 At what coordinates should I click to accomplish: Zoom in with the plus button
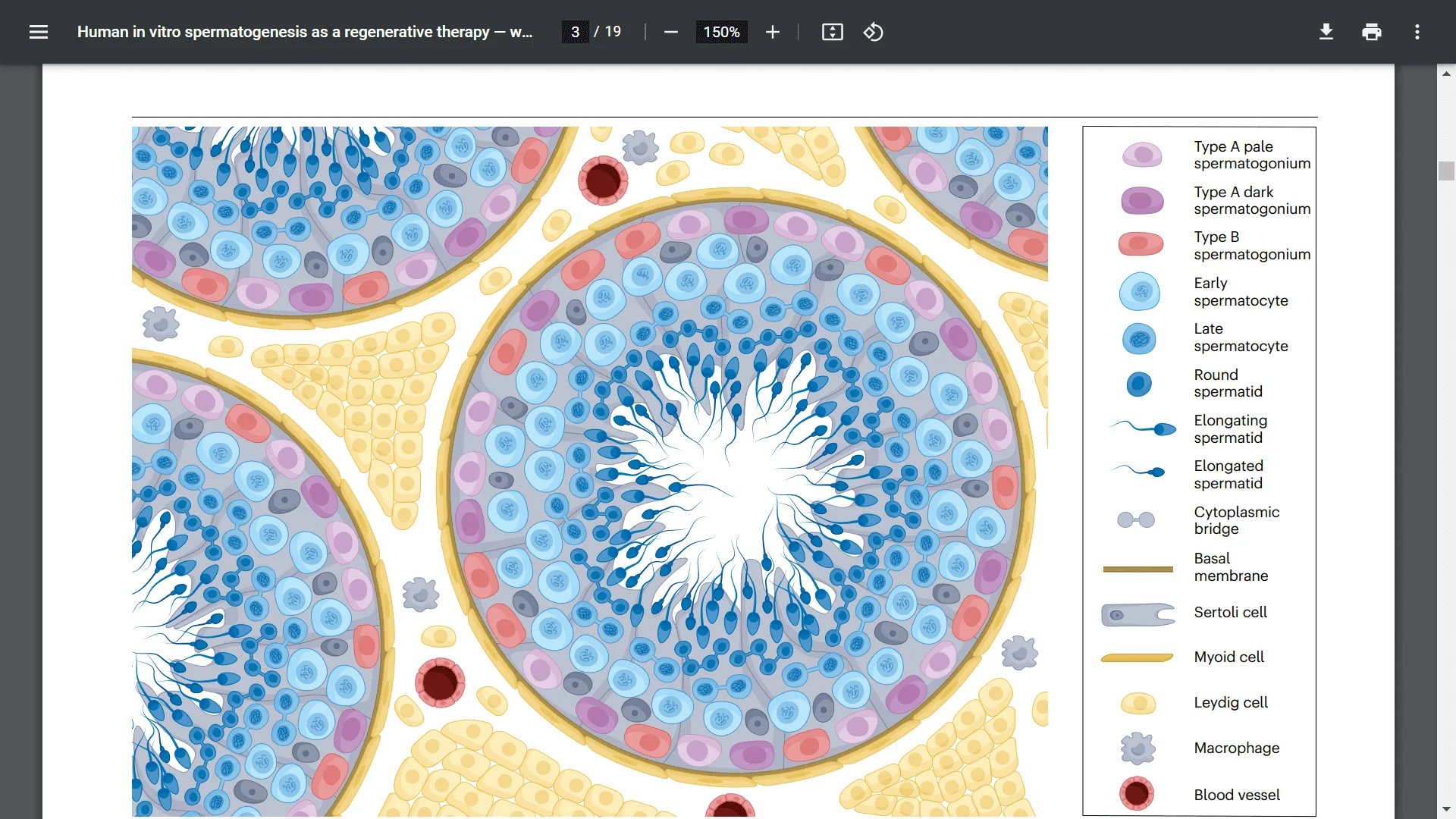(772, 32)
